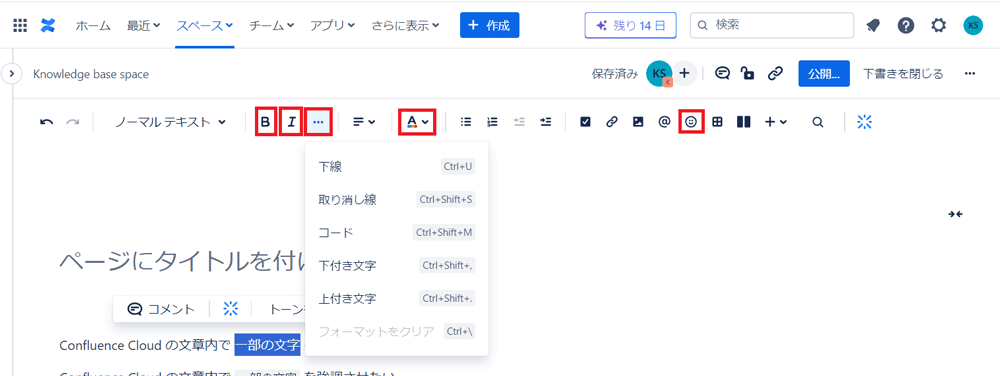Go to ホーム in the top navigation
This screenshot has height=376, width=1000.
pos(93,25)
